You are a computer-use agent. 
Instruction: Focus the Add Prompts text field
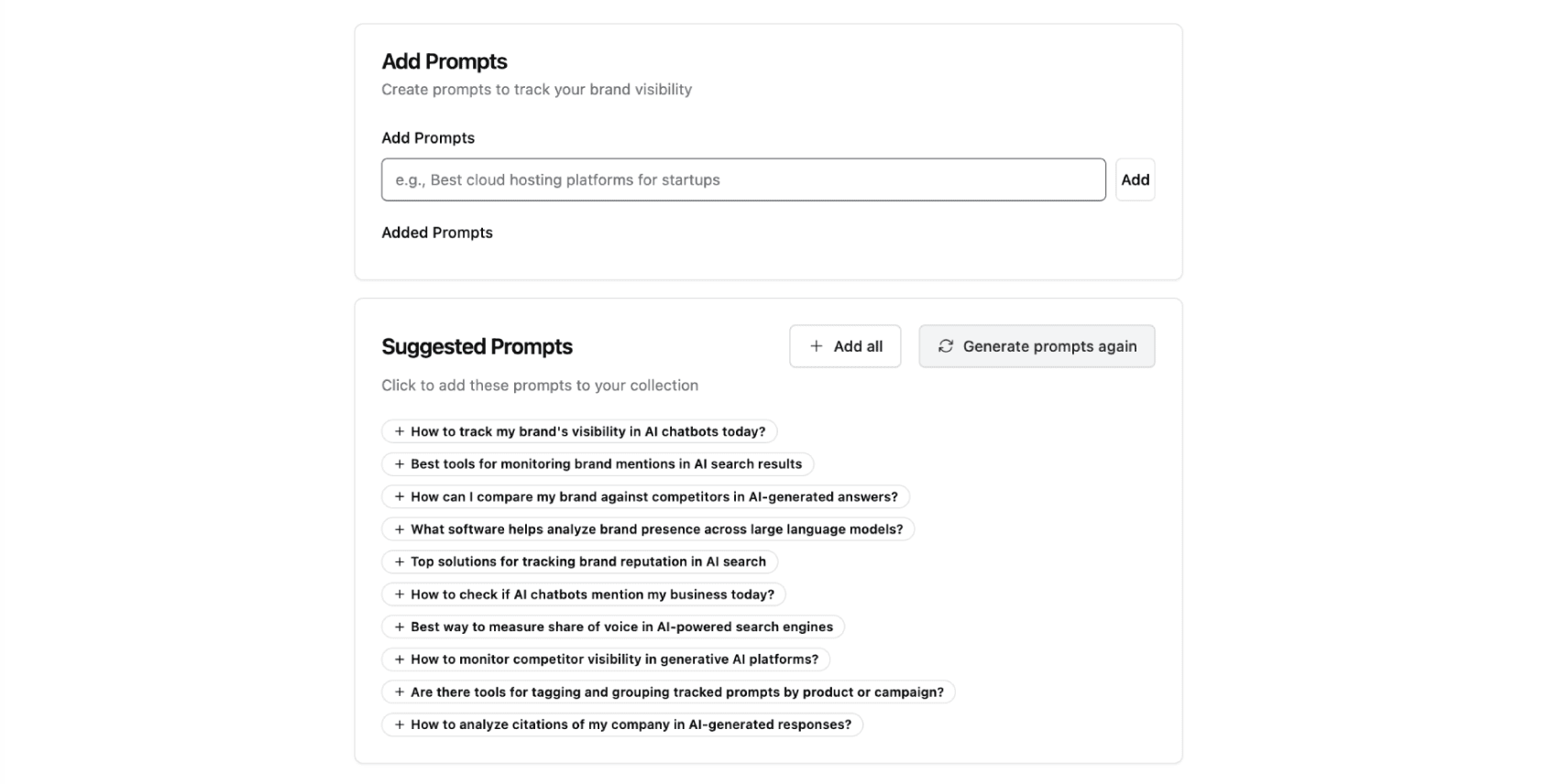pyautogui.click(x=743, y=180)
